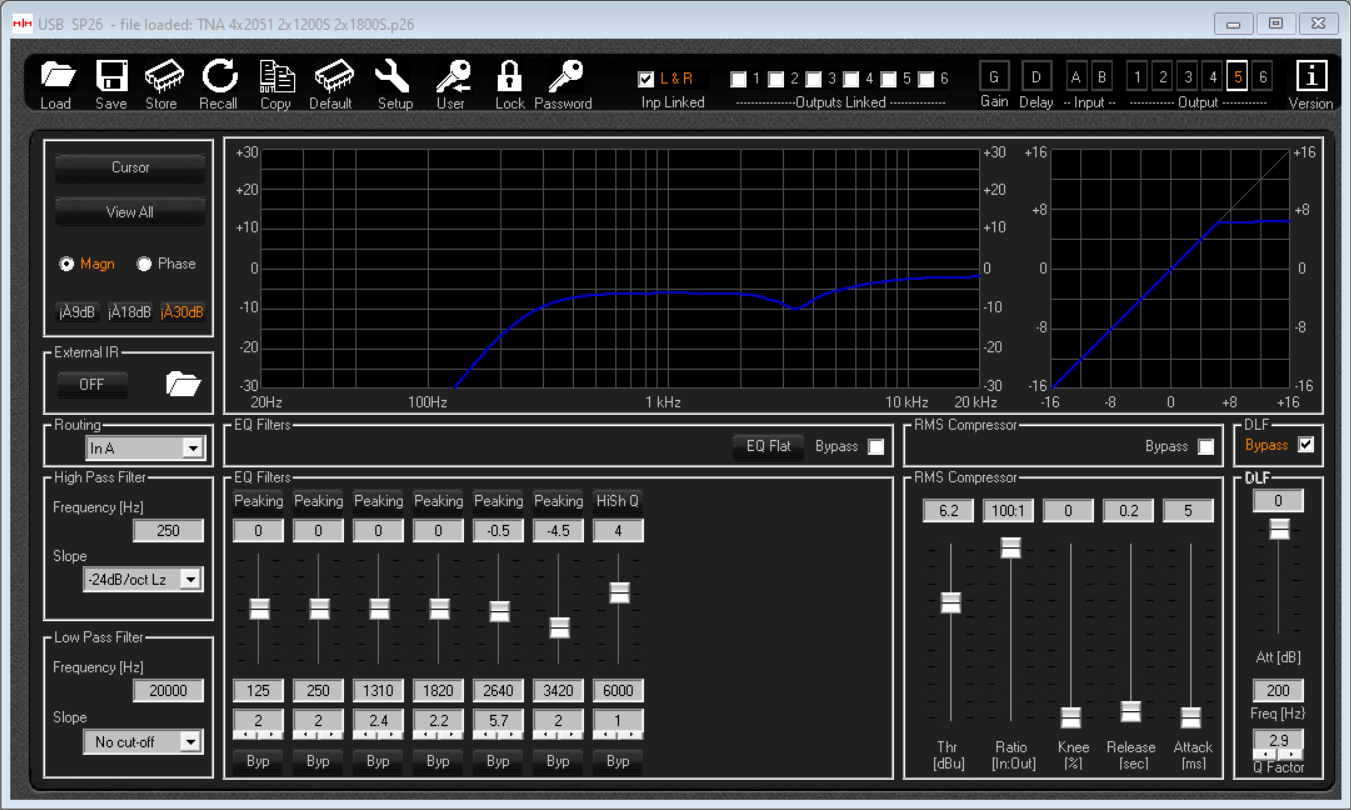The image size is (1351, 810).
Task: Click the Password key icon
Action: point(566,77)
